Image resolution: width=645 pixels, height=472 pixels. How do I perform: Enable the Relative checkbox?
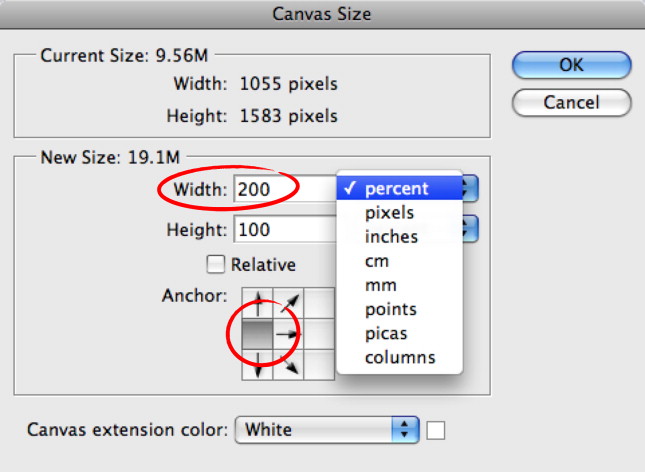click(x=215, y=265)
